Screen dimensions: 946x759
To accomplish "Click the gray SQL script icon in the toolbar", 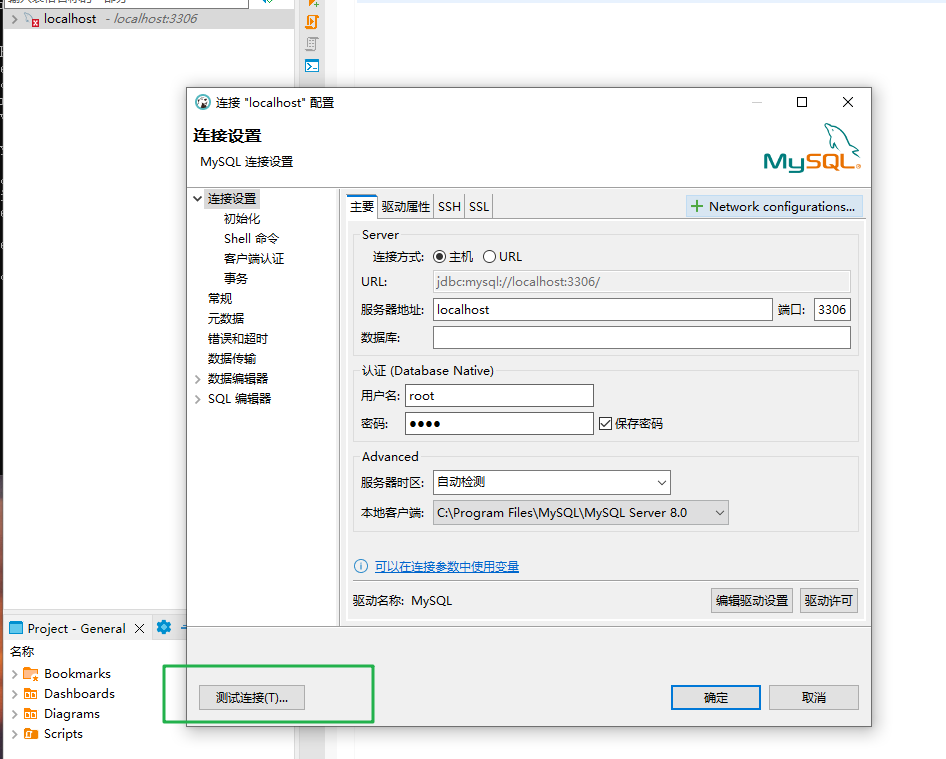I will coord(311,43).
